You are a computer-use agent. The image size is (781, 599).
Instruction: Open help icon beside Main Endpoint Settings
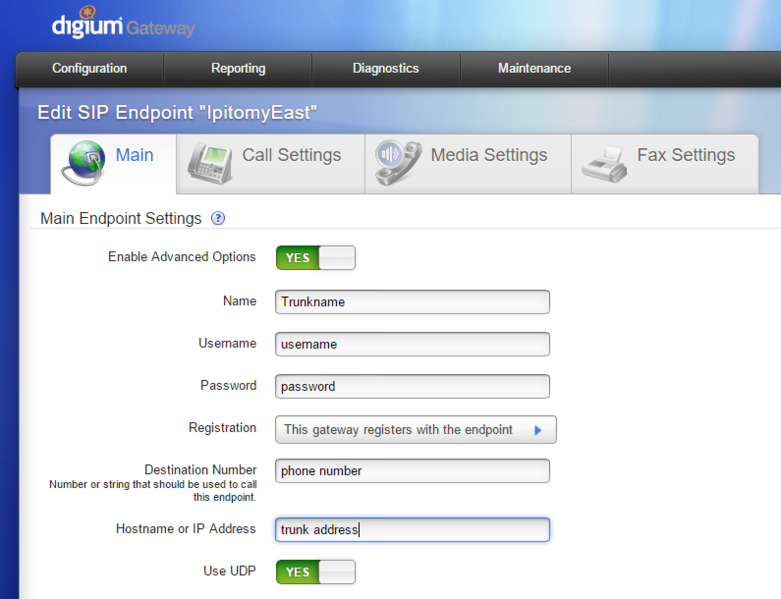(x=218, y=218)
